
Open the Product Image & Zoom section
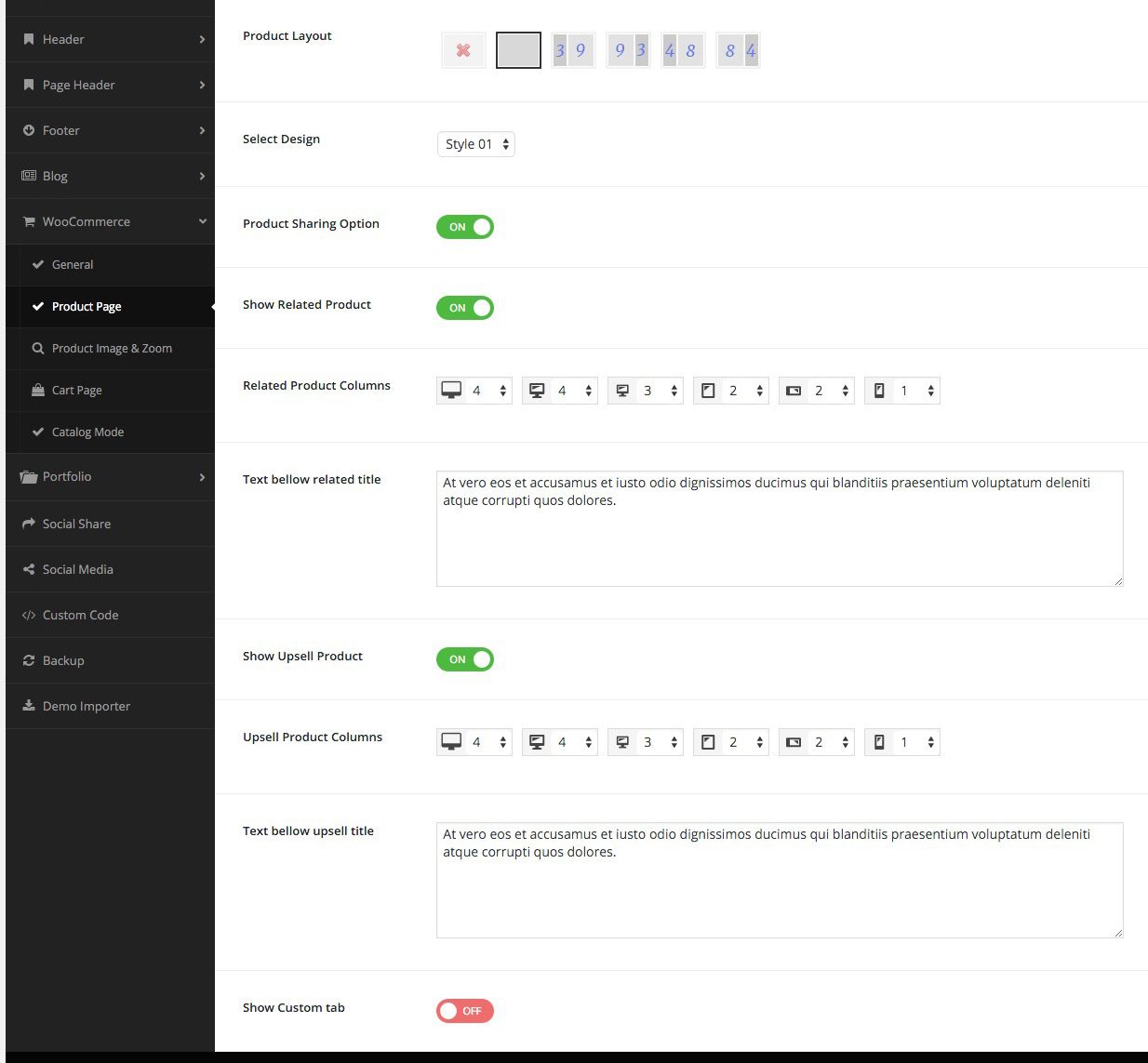click(x=112, y=348)
